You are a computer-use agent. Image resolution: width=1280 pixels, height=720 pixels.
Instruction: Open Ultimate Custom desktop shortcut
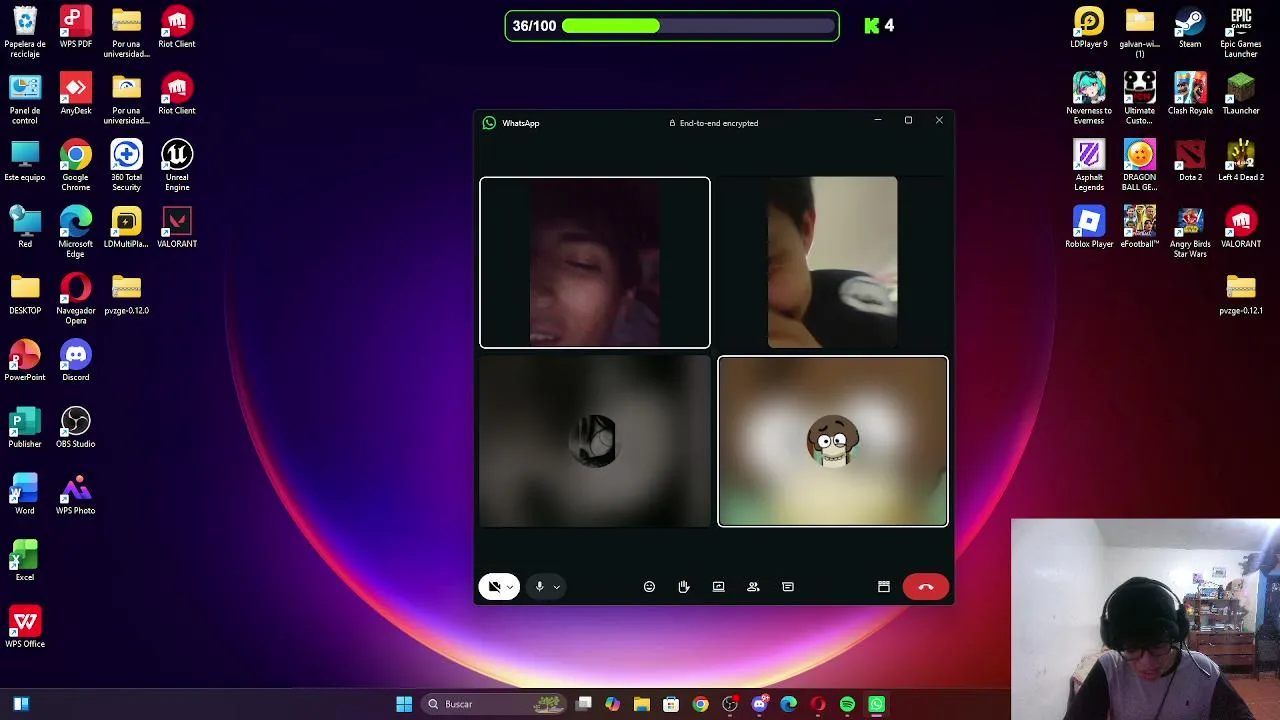point(1140,98)
